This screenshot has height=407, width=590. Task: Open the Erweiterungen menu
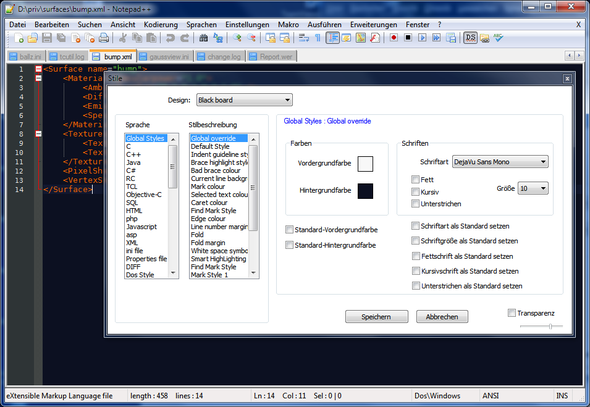[x=373, y=24]
